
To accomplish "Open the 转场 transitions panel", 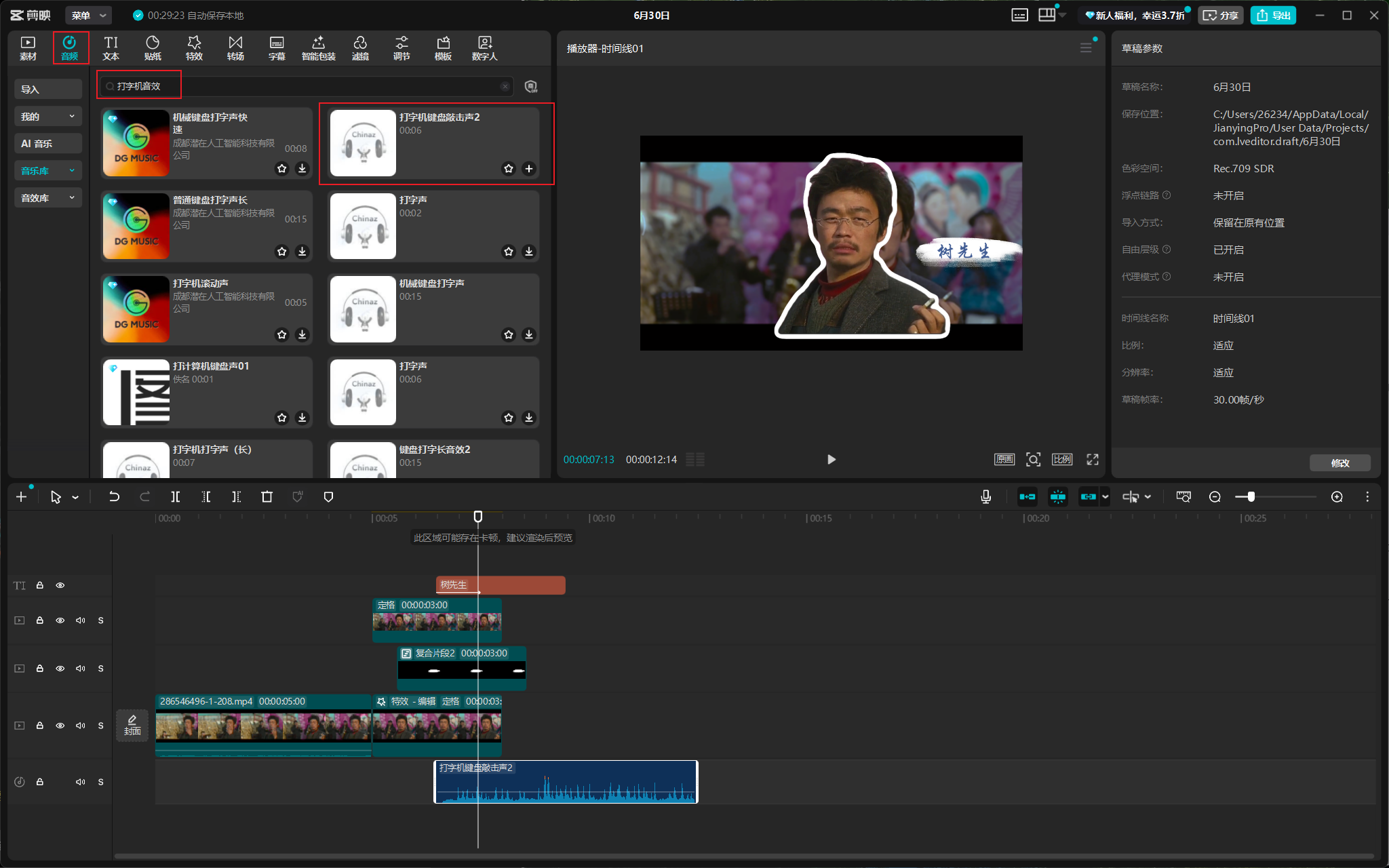I will coord(235,48).
